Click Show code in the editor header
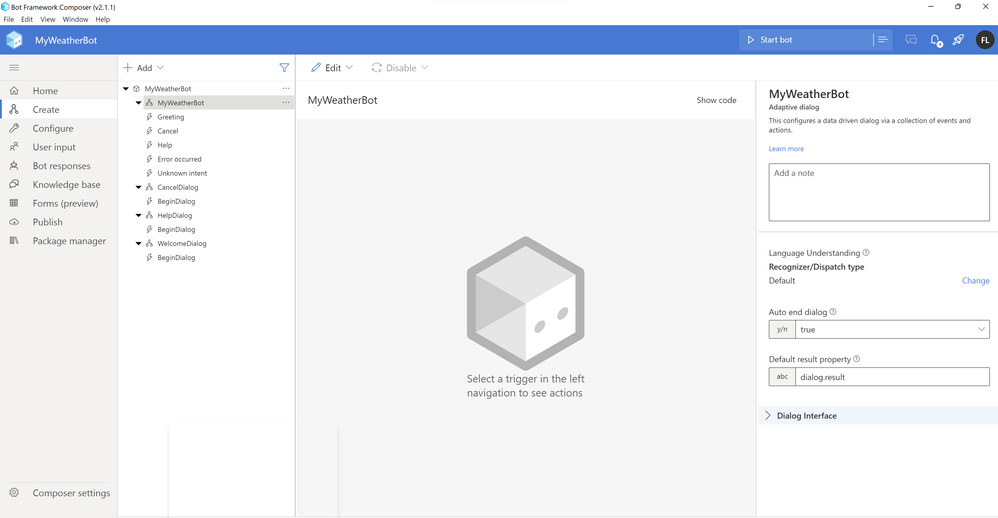 click(716, 100)
